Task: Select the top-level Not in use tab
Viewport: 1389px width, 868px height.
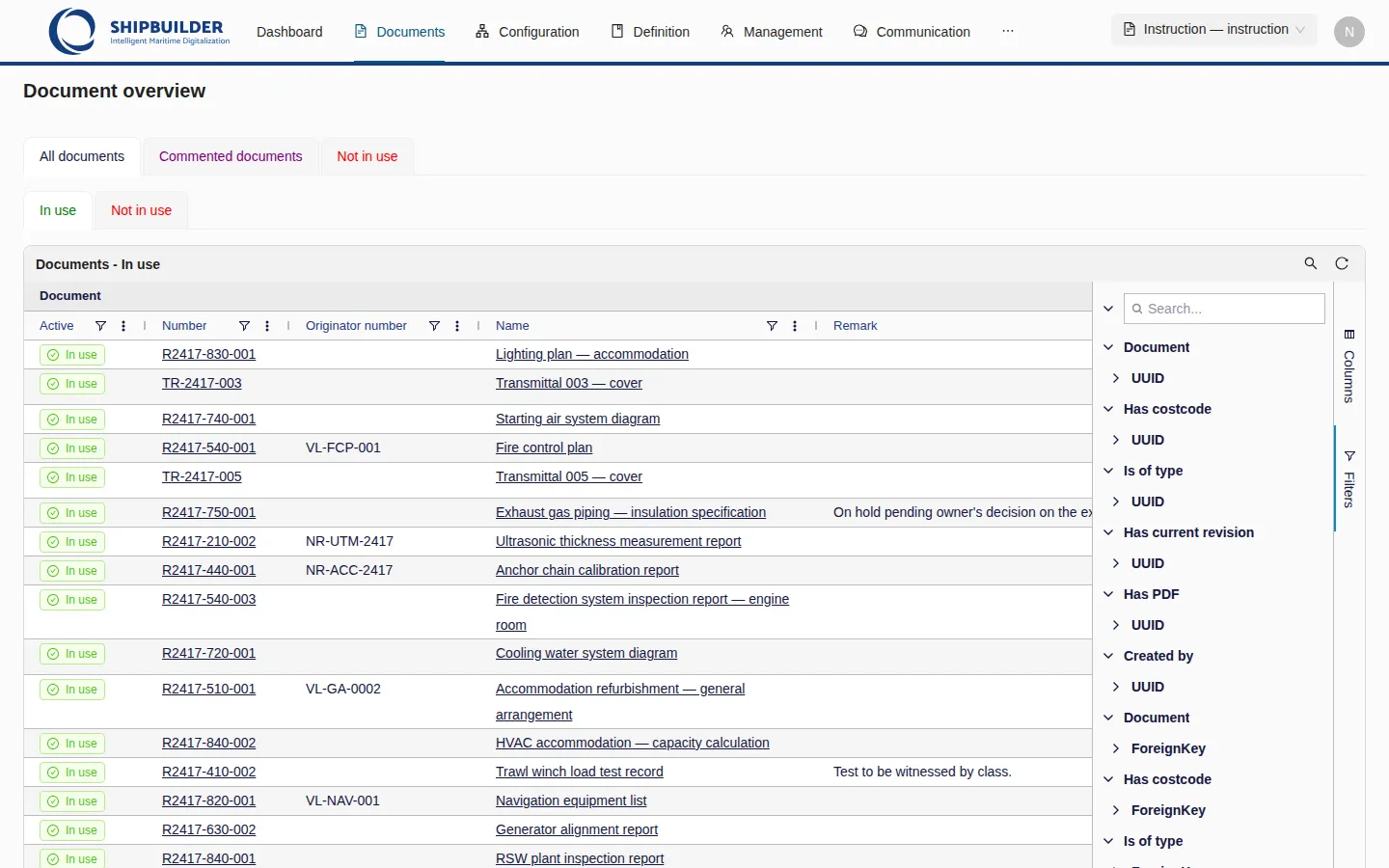Action: (367, 156)
